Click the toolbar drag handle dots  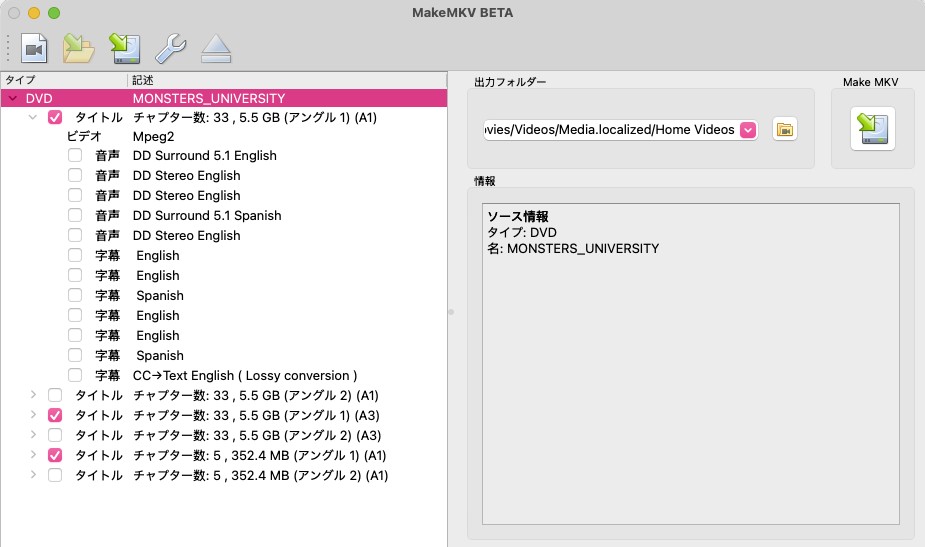point(8,48)
